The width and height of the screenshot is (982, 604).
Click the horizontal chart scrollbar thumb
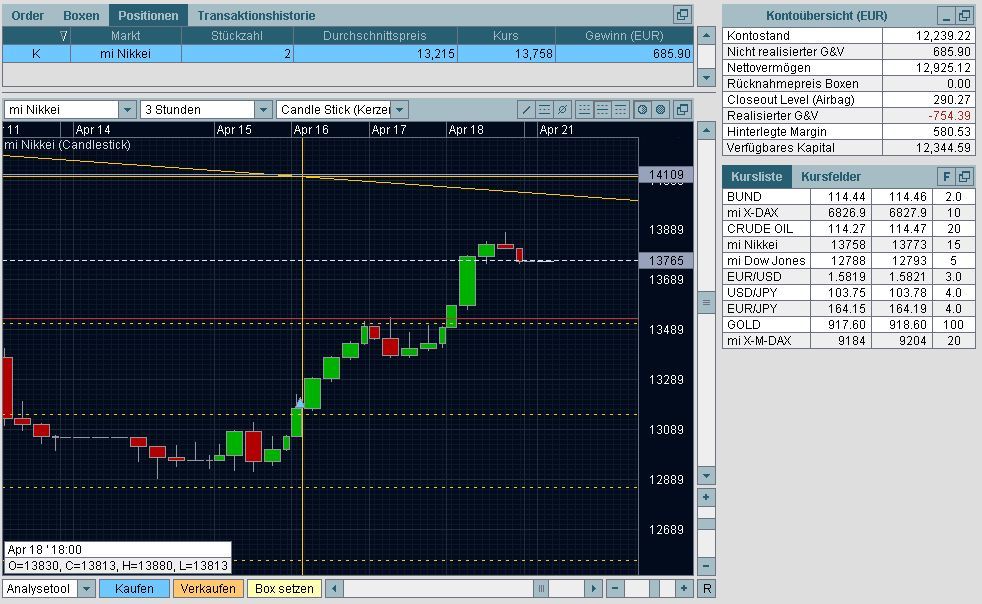tap(541, 588)
